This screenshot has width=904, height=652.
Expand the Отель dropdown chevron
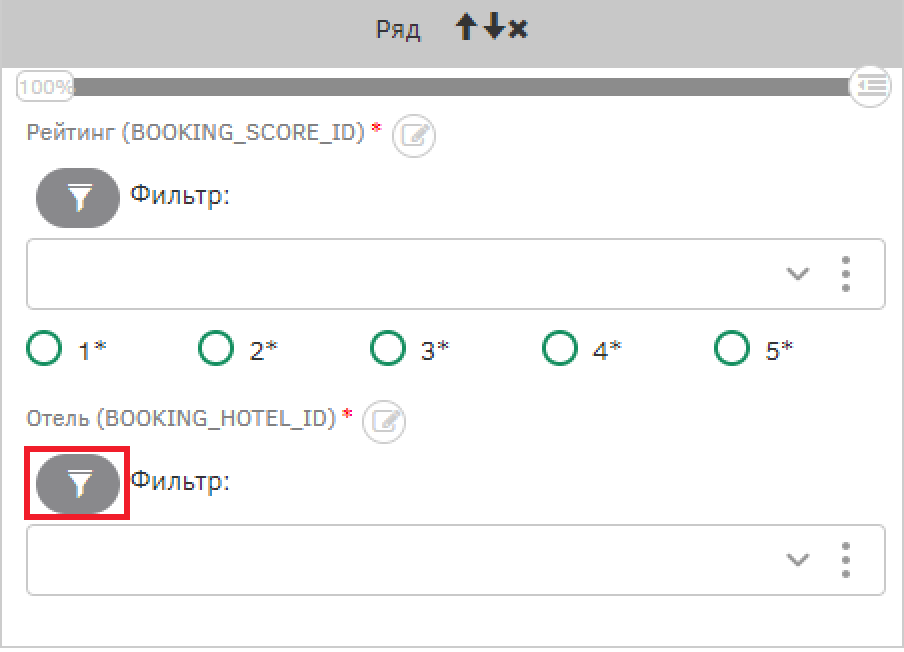[x=798, y=559]
